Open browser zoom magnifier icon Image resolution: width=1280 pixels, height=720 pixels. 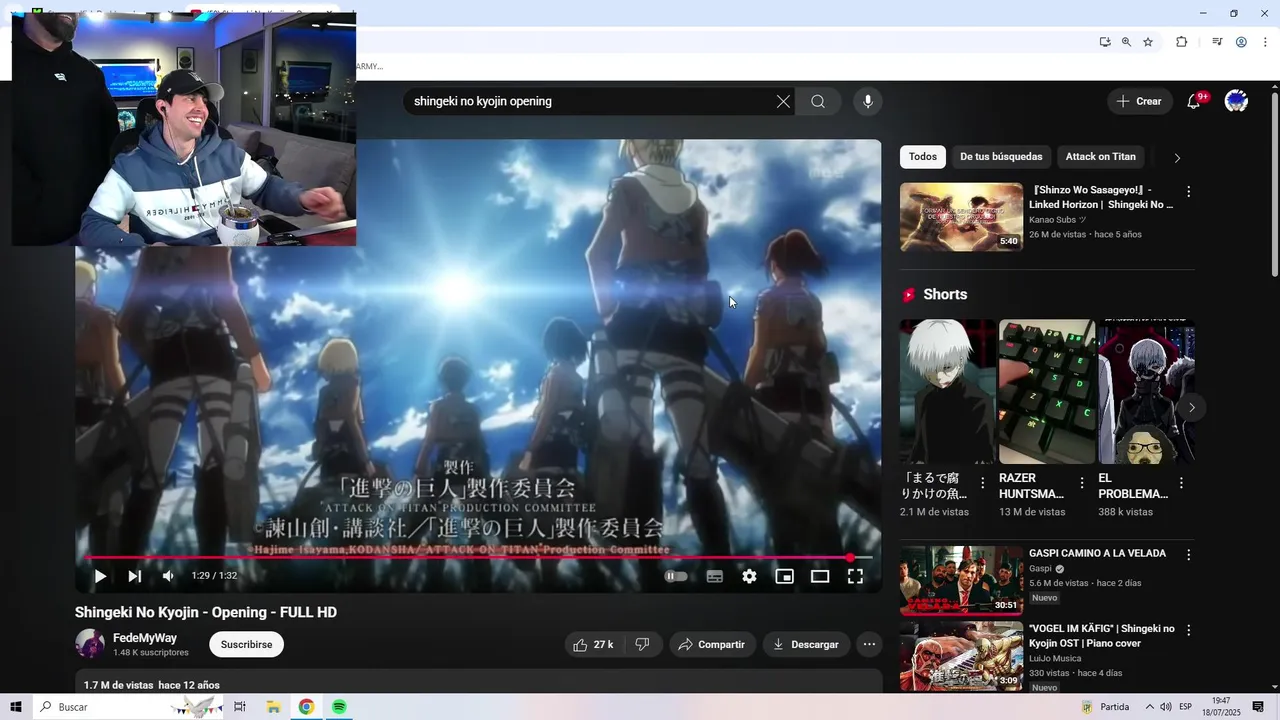pyautogui.click(x=1126, y=42)
